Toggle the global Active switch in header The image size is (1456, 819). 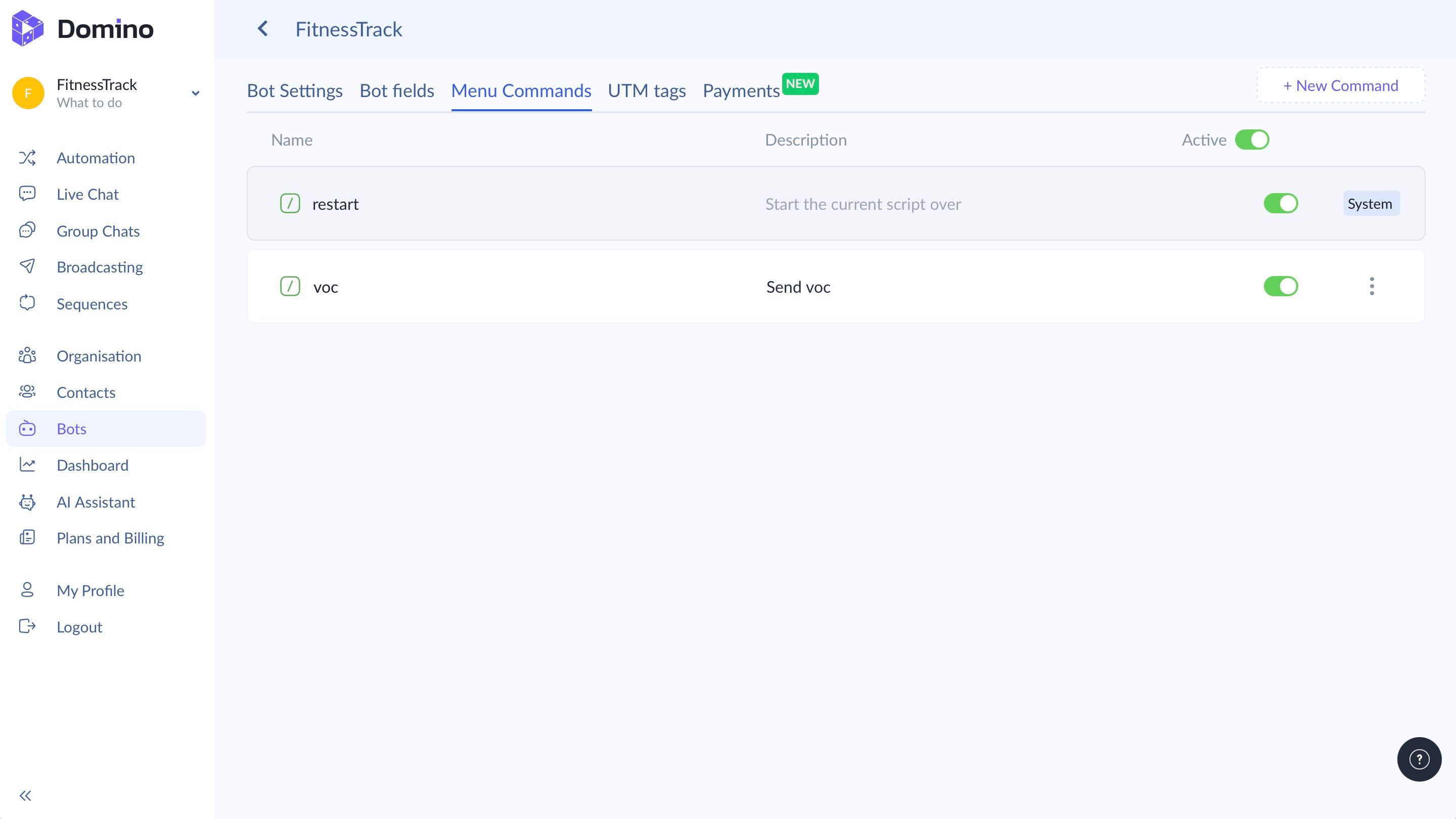click(1251, 140)
